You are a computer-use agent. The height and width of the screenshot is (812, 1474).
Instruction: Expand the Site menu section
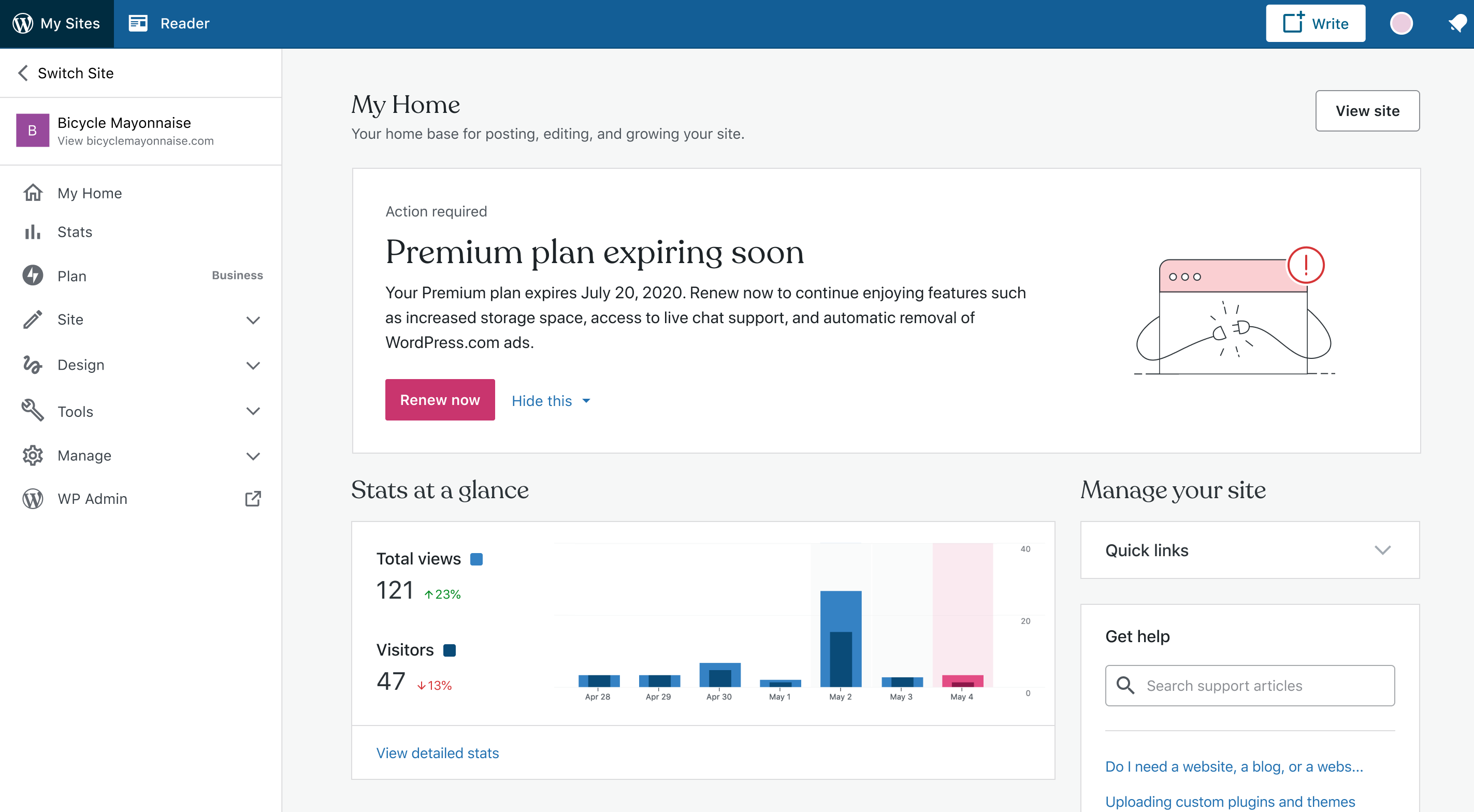pyautogui.click(x=253, y=320)
